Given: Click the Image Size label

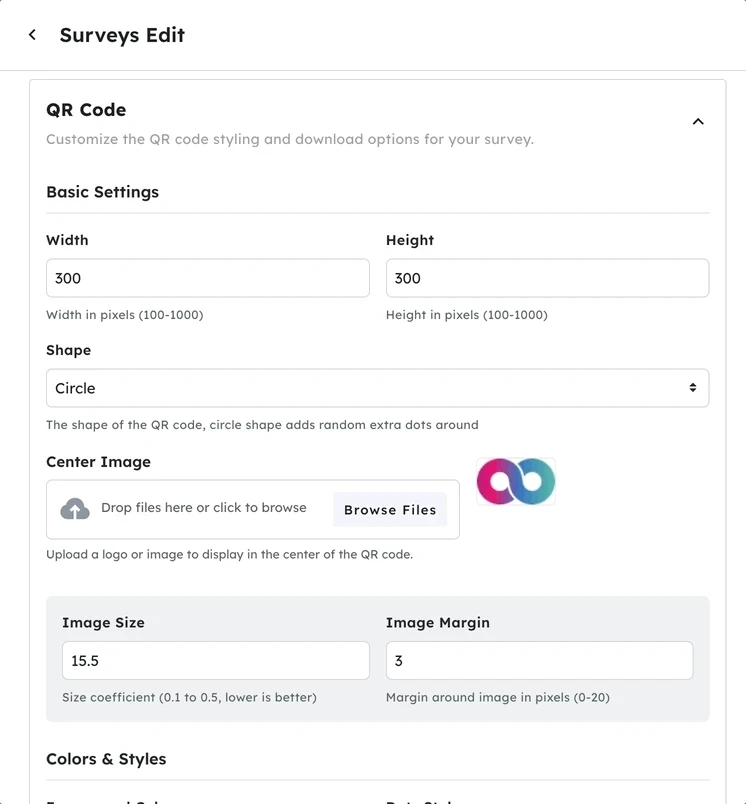Looking at the screenshot, I should (x=103, y=622).
